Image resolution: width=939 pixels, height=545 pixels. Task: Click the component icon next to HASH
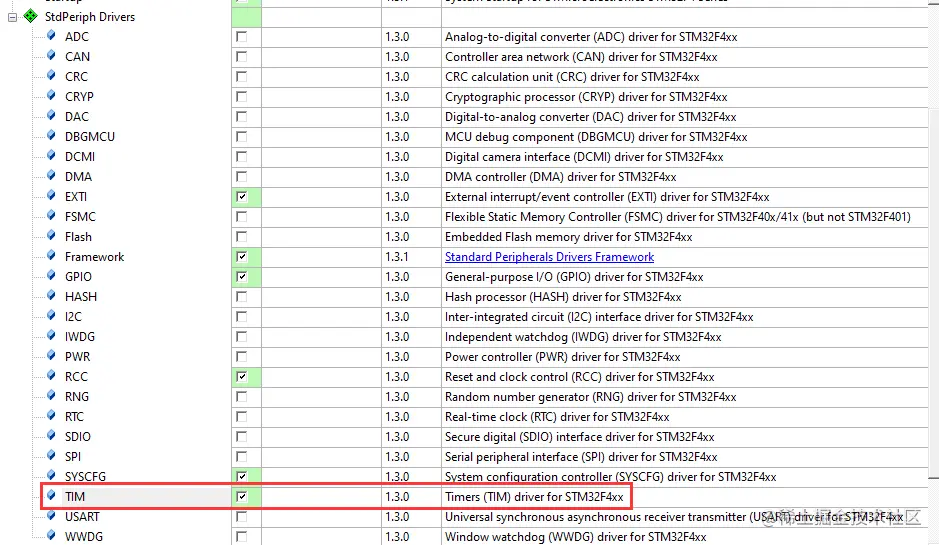point(52,296)
